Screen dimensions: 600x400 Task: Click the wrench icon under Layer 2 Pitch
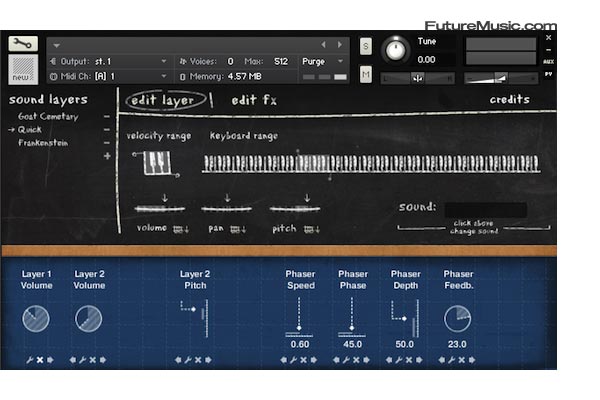pos(188,360)
